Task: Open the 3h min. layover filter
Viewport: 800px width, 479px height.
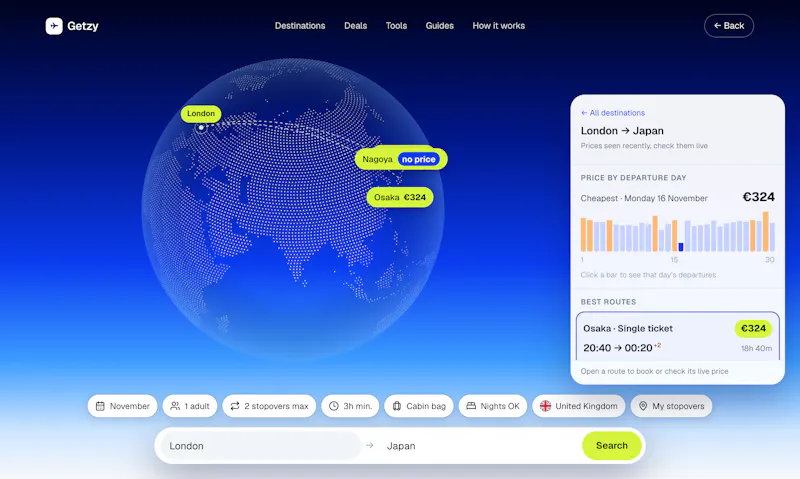Action: point(350,406)
